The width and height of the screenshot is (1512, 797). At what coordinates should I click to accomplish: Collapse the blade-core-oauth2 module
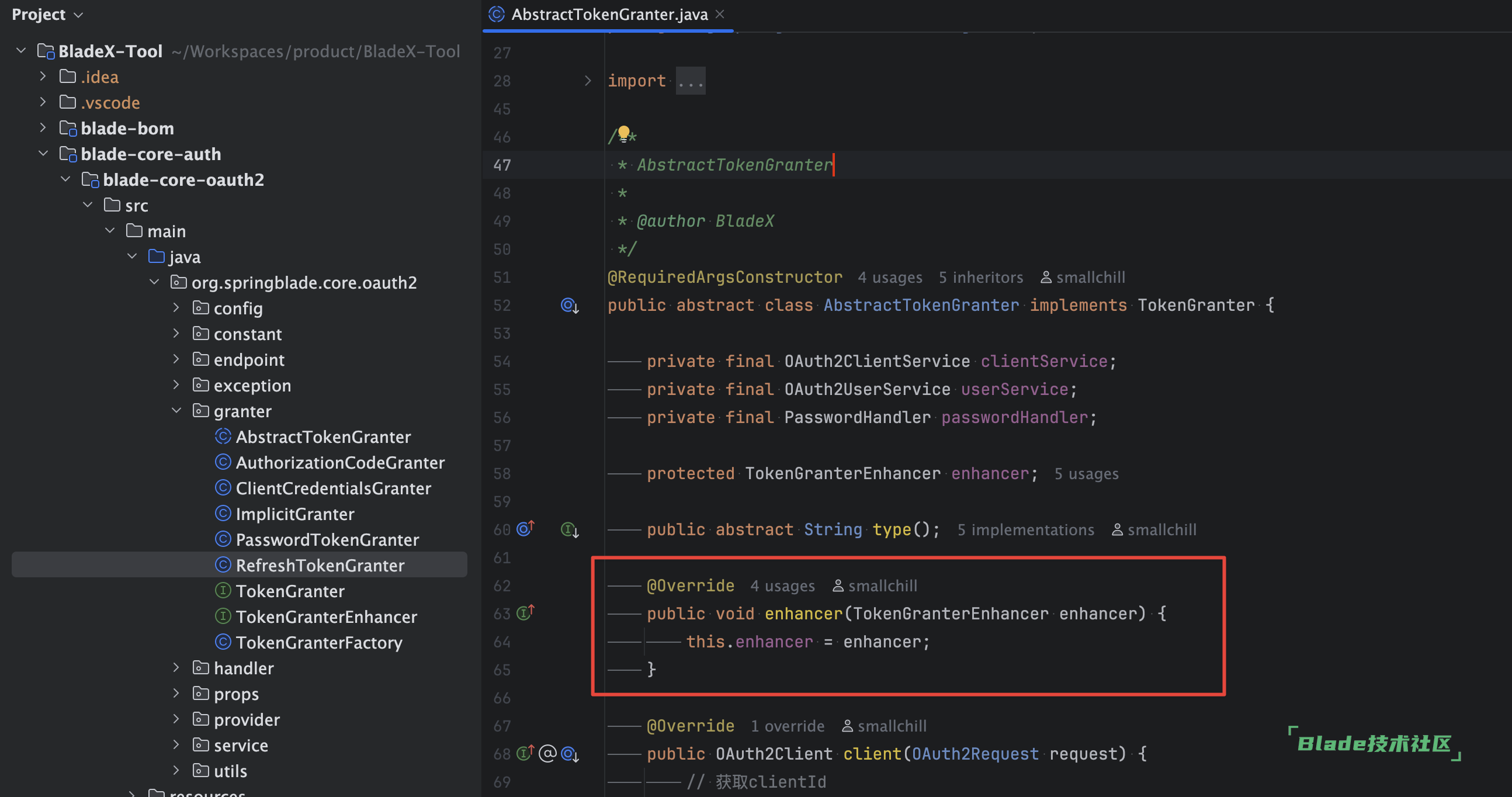click(x=65, y=179)
